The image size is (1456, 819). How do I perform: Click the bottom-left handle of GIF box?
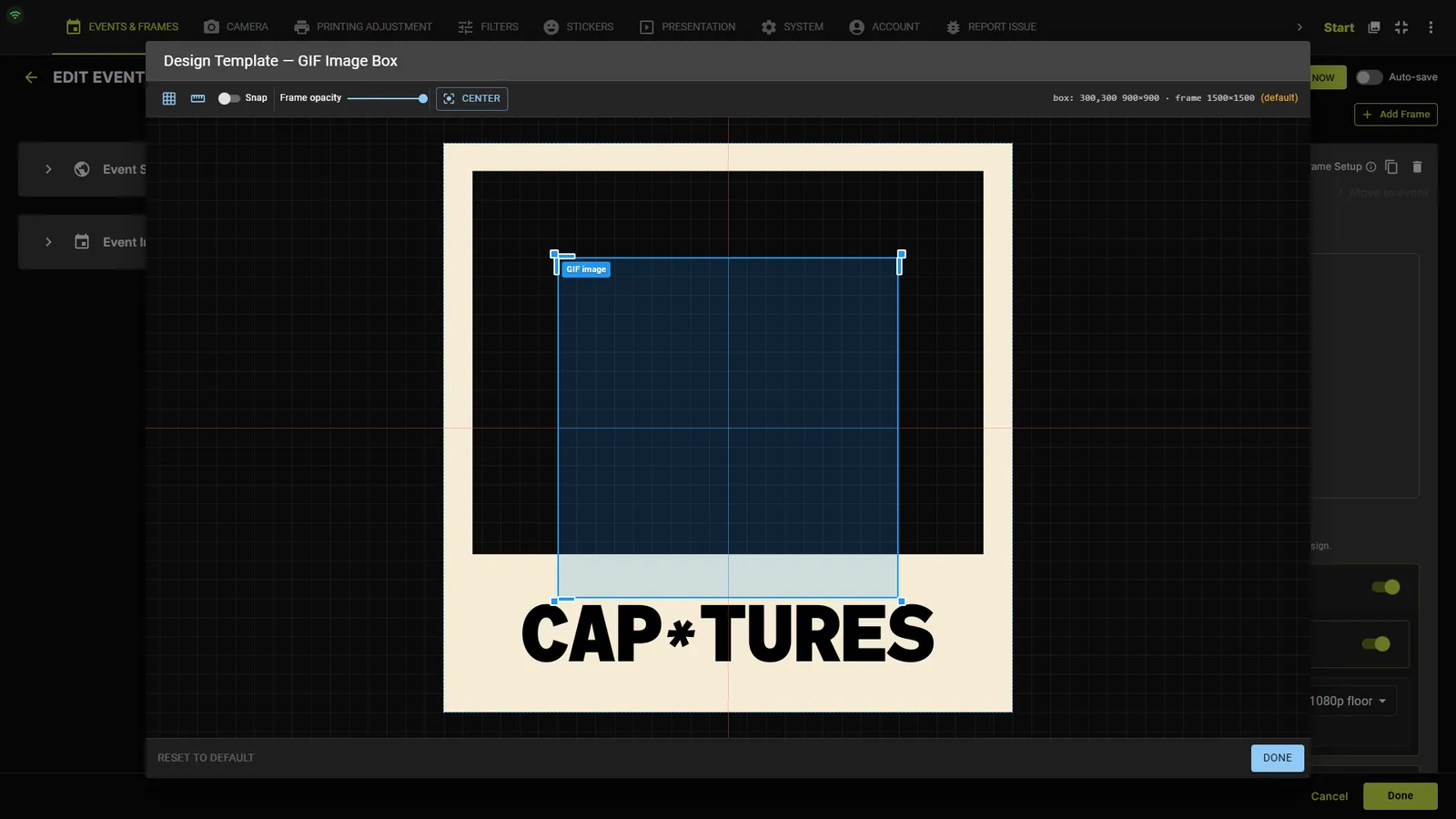click(554, 602)
